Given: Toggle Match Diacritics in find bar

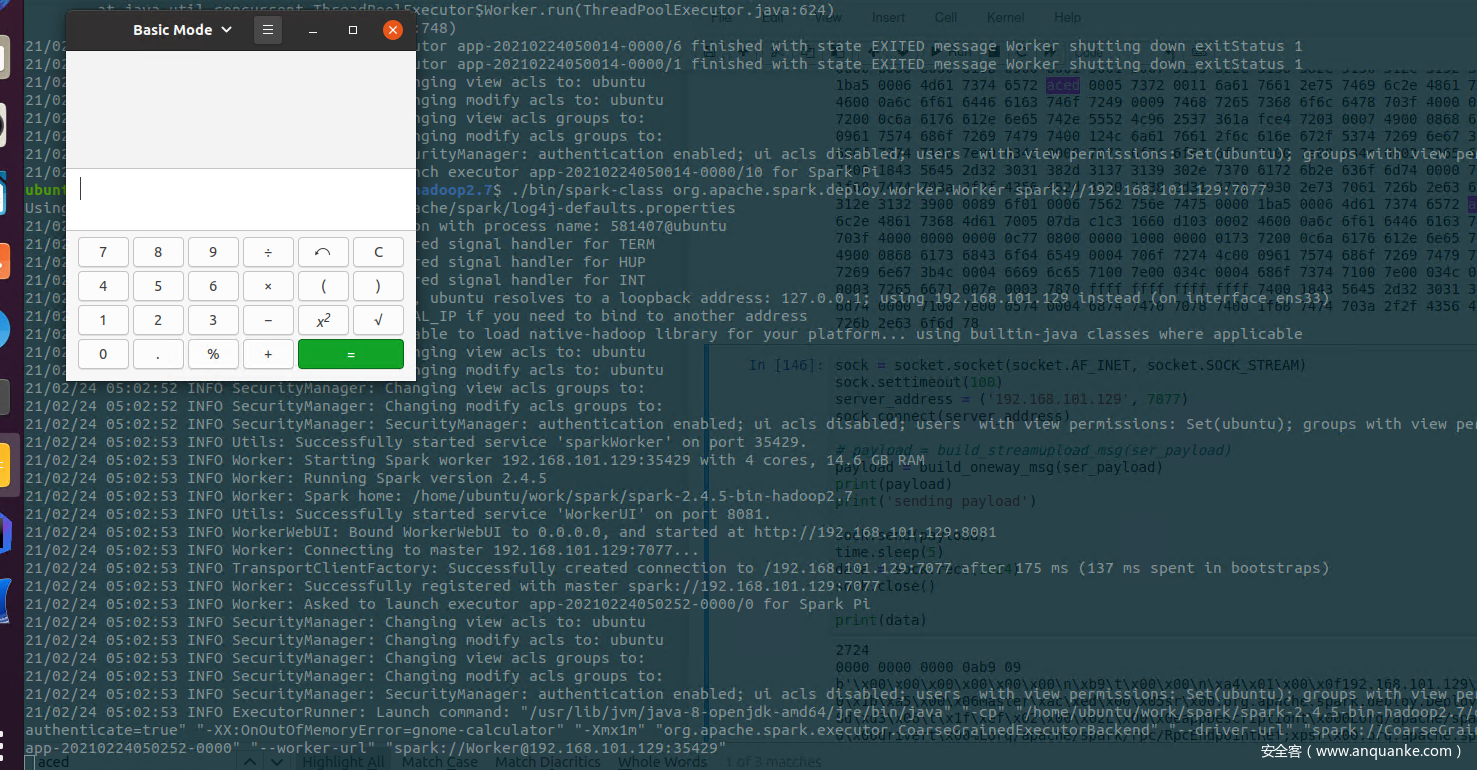Looking at the screenshot, I should [548, 762].
